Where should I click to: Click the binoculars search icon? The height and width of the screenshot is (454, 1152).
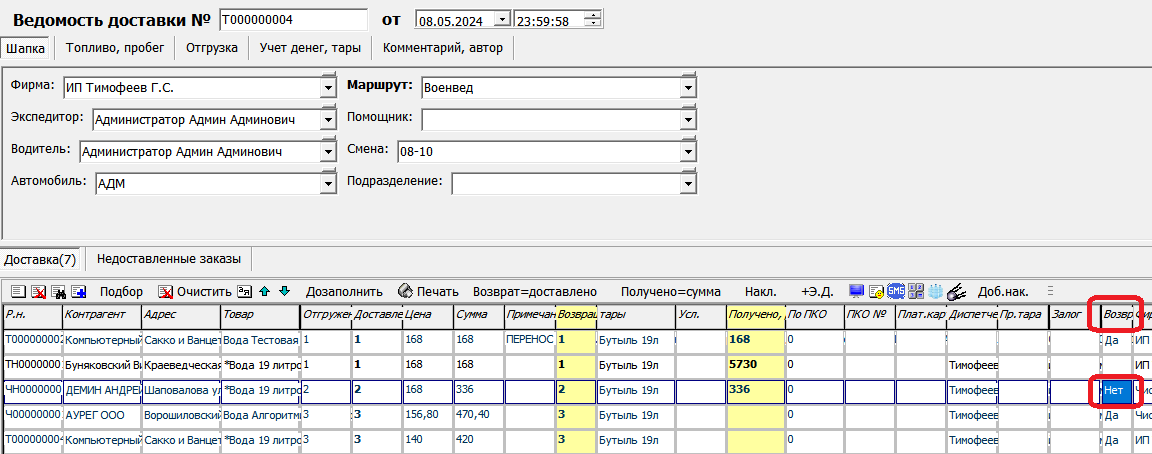(60, 292)
